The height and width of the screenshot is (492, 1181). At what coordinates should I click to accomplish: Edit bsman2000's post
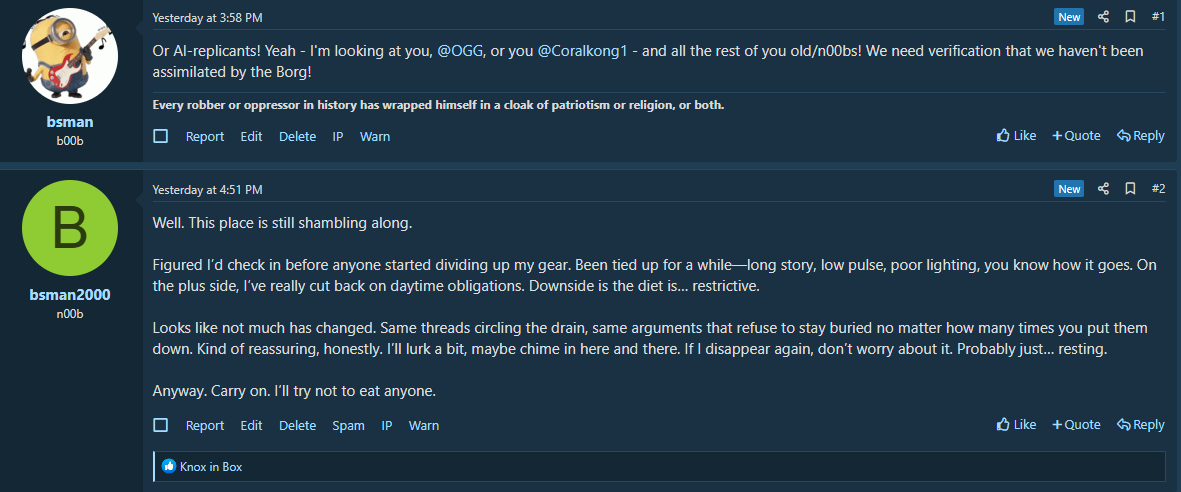pyautogui.click(x=252, y=426)
